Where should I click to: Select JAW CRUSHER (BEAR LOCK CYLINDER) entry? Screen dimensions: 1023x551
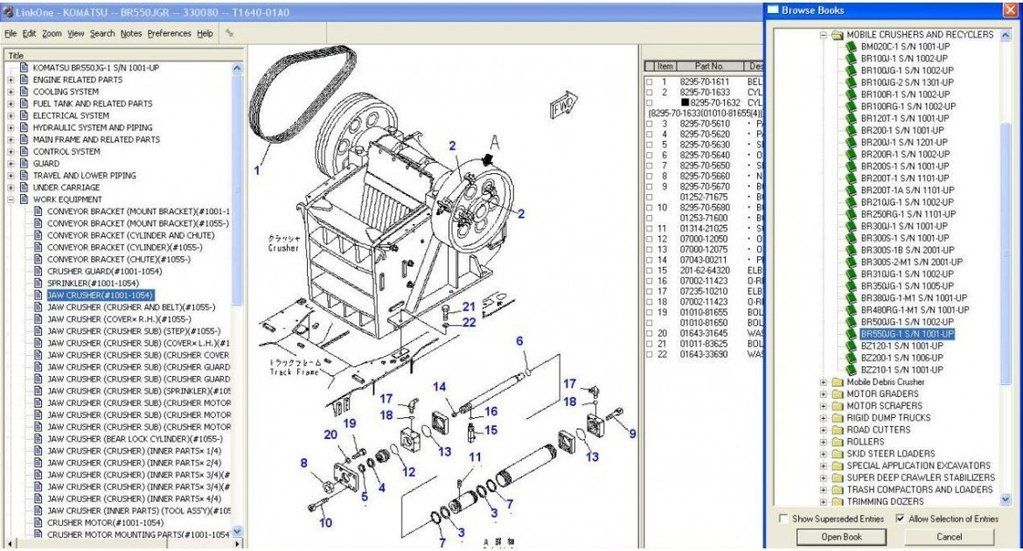(x=134, y=439)
